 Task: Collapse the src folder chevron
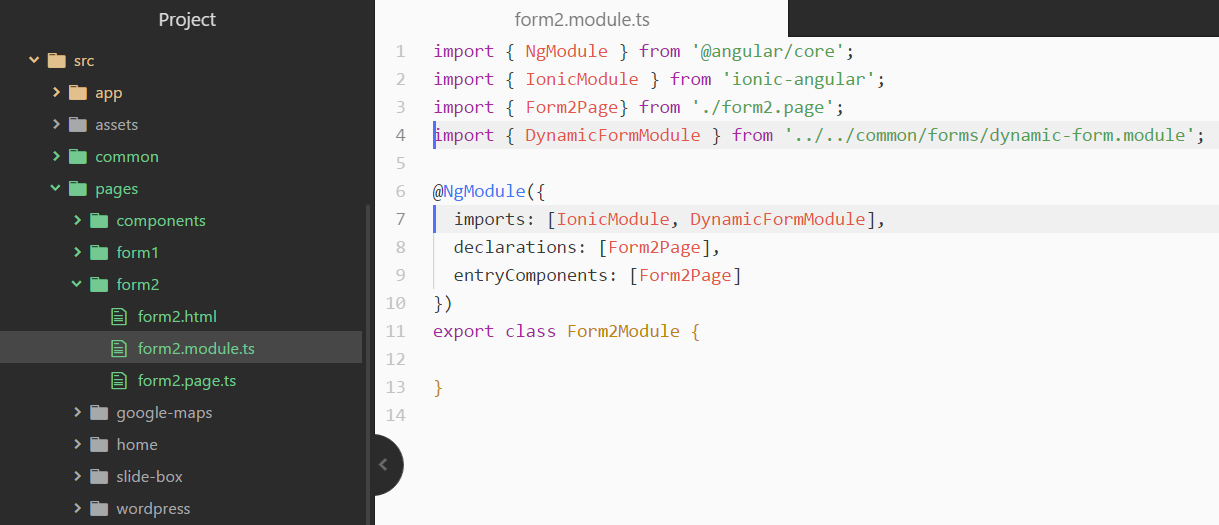coord(35,61)
